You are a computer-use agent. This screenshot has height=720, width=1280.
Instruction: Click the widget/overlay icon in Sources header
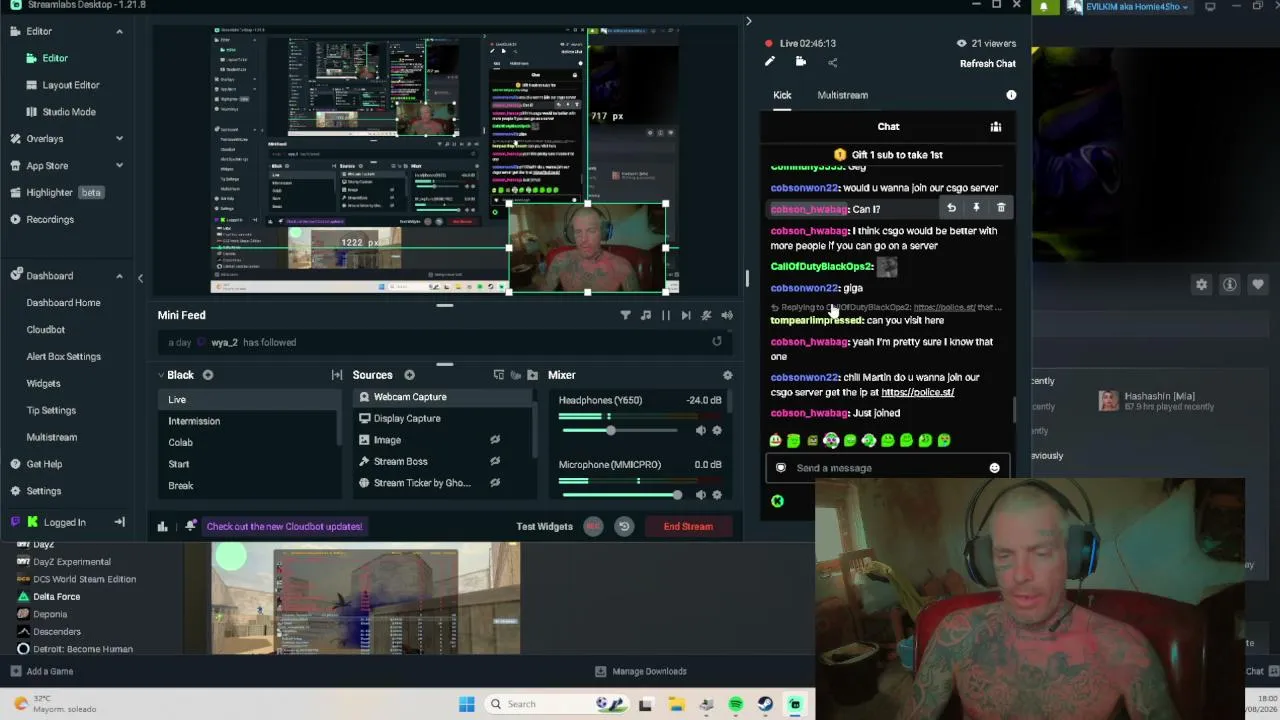(x=498, y=375)
